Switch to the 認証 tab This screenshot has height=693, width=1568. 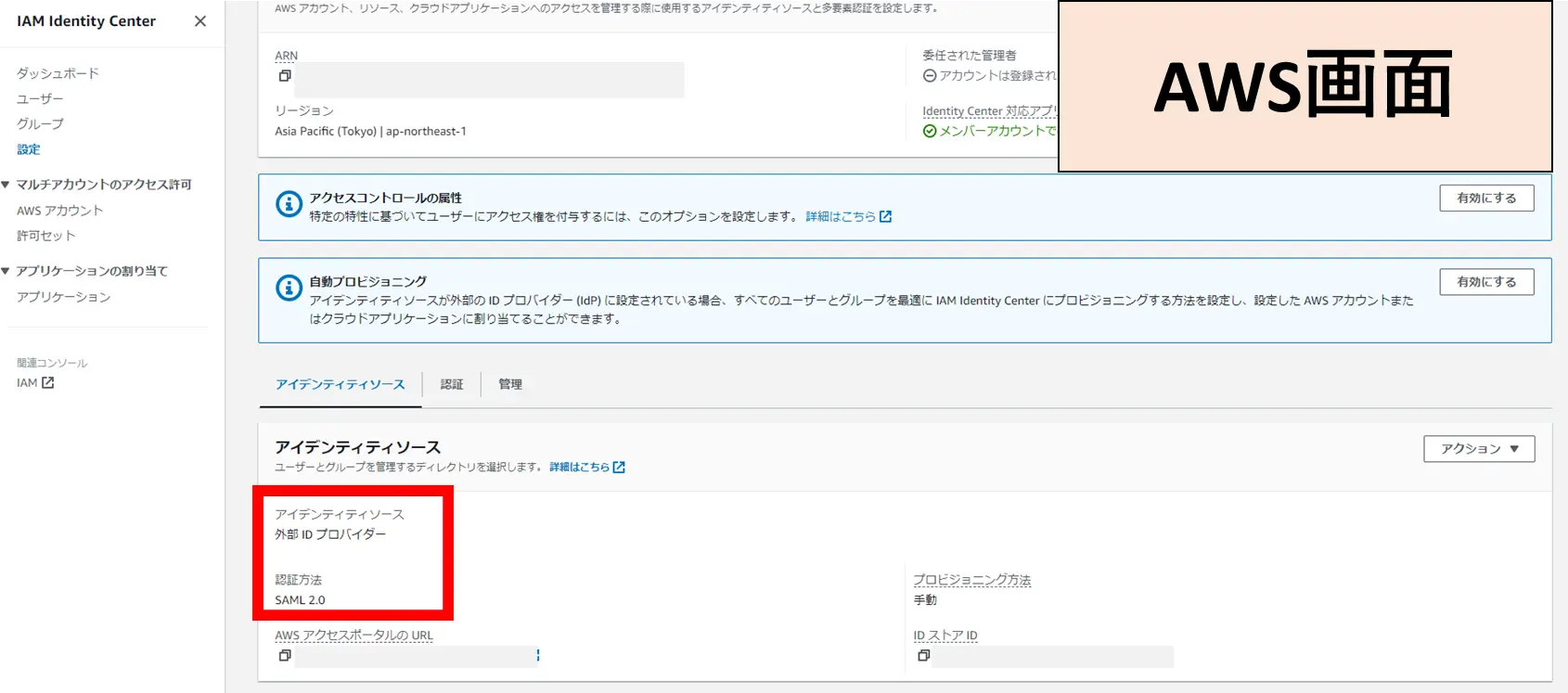coord(452,384)
